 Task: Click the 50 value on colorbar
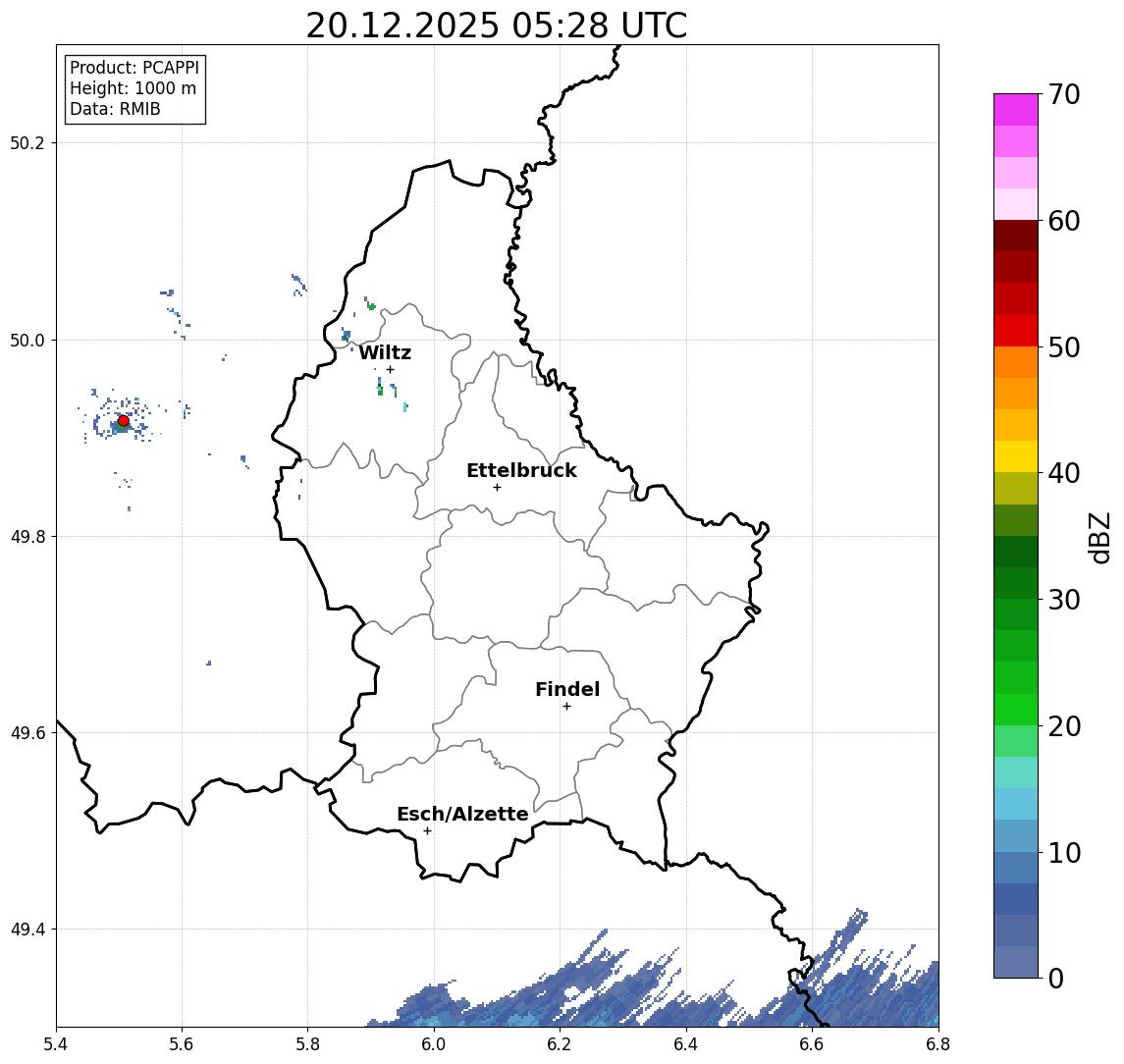coord(1064,347)
